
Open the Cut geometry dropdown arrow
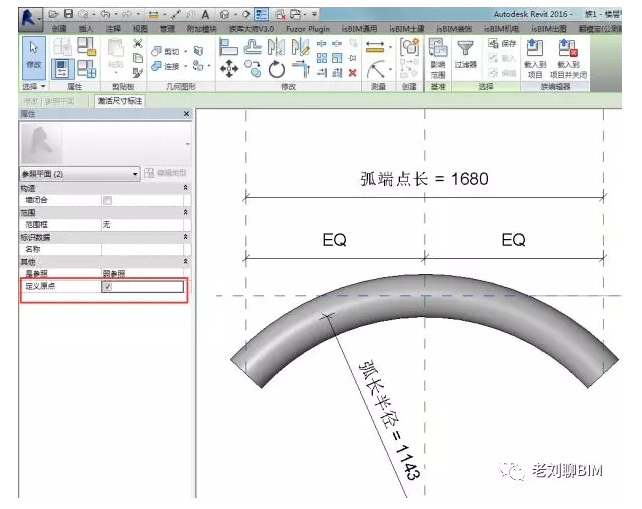pyautogui.click(x=185, y=51)
